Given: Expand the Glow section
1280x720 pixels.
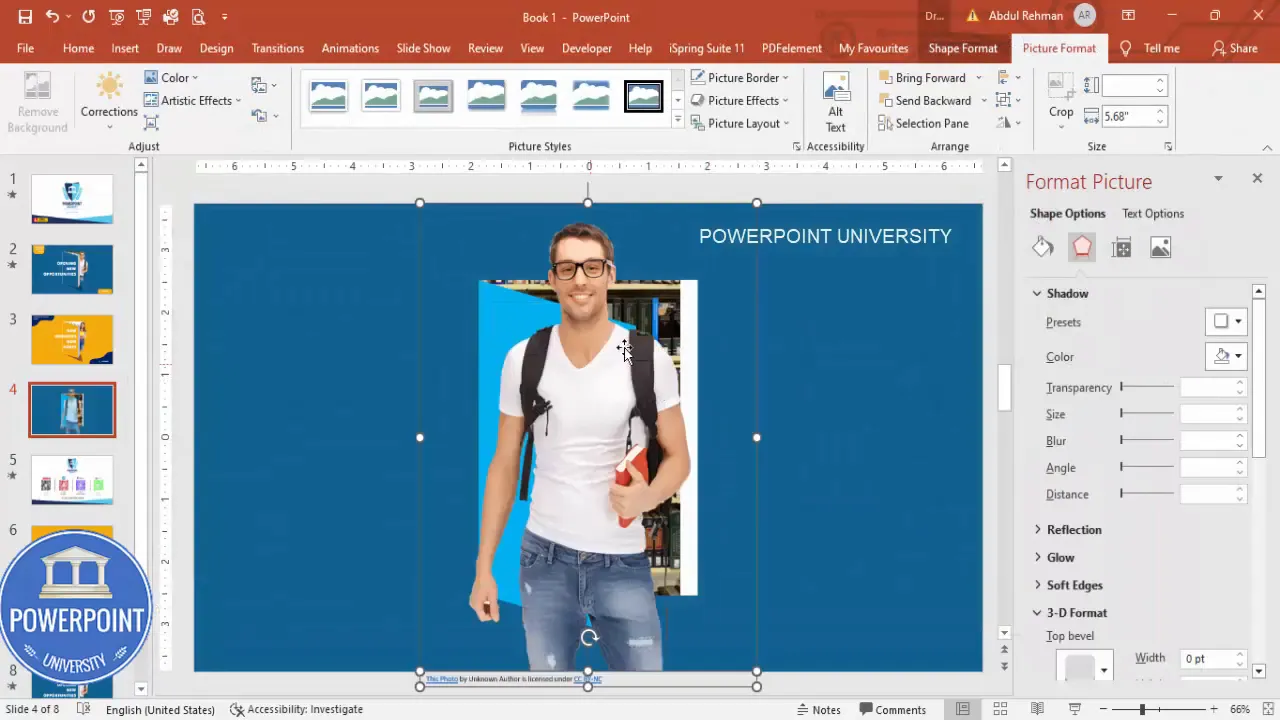Looking at the screenshot, I should tap(1053, 557).
